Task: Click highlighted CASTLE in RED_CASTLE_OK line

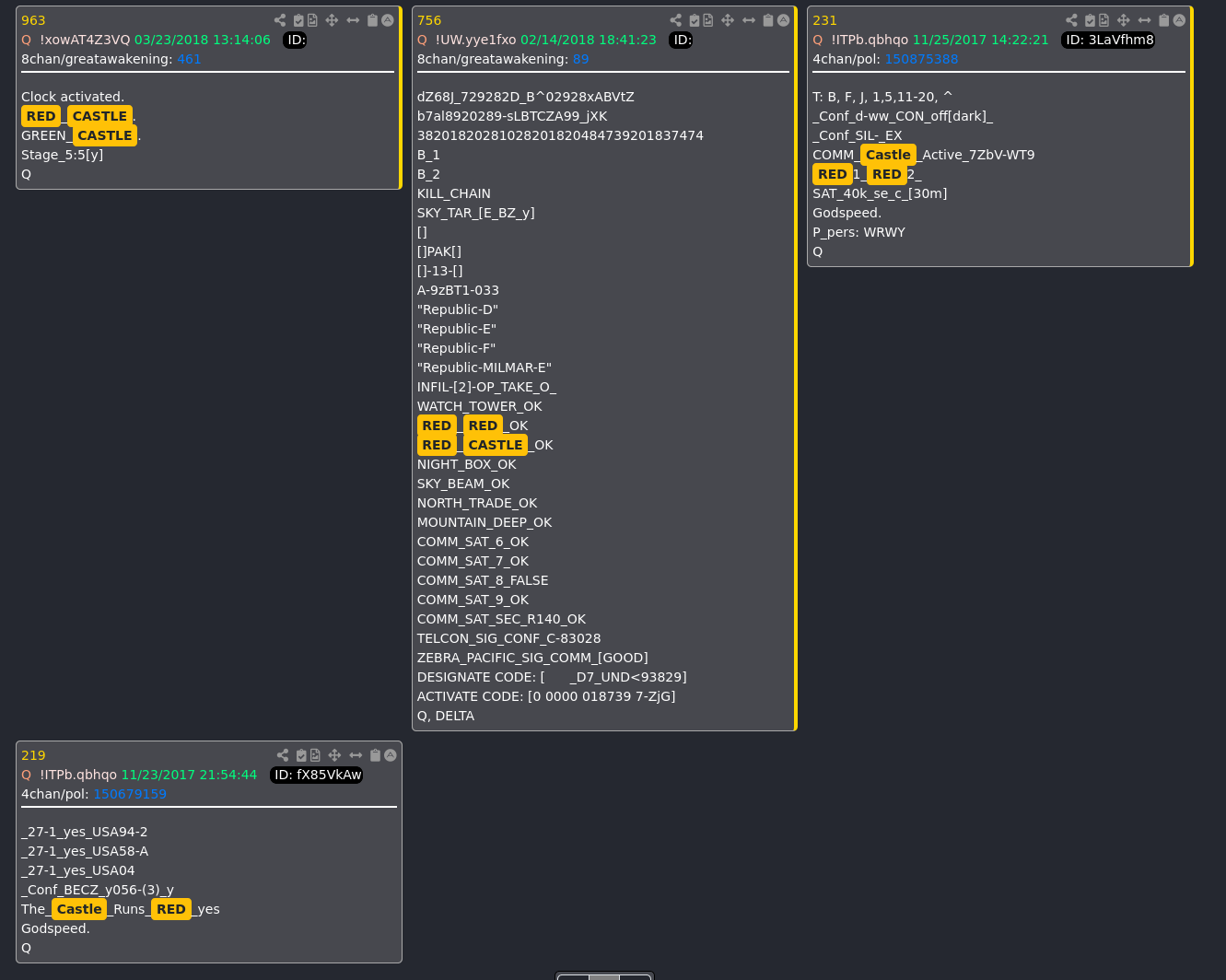Action: coord(496,445)
